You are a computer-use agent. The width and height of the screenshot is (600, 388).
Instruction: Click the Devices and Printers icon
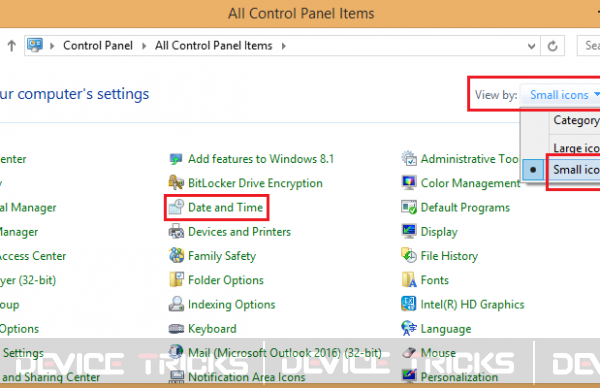click(176, 231)
